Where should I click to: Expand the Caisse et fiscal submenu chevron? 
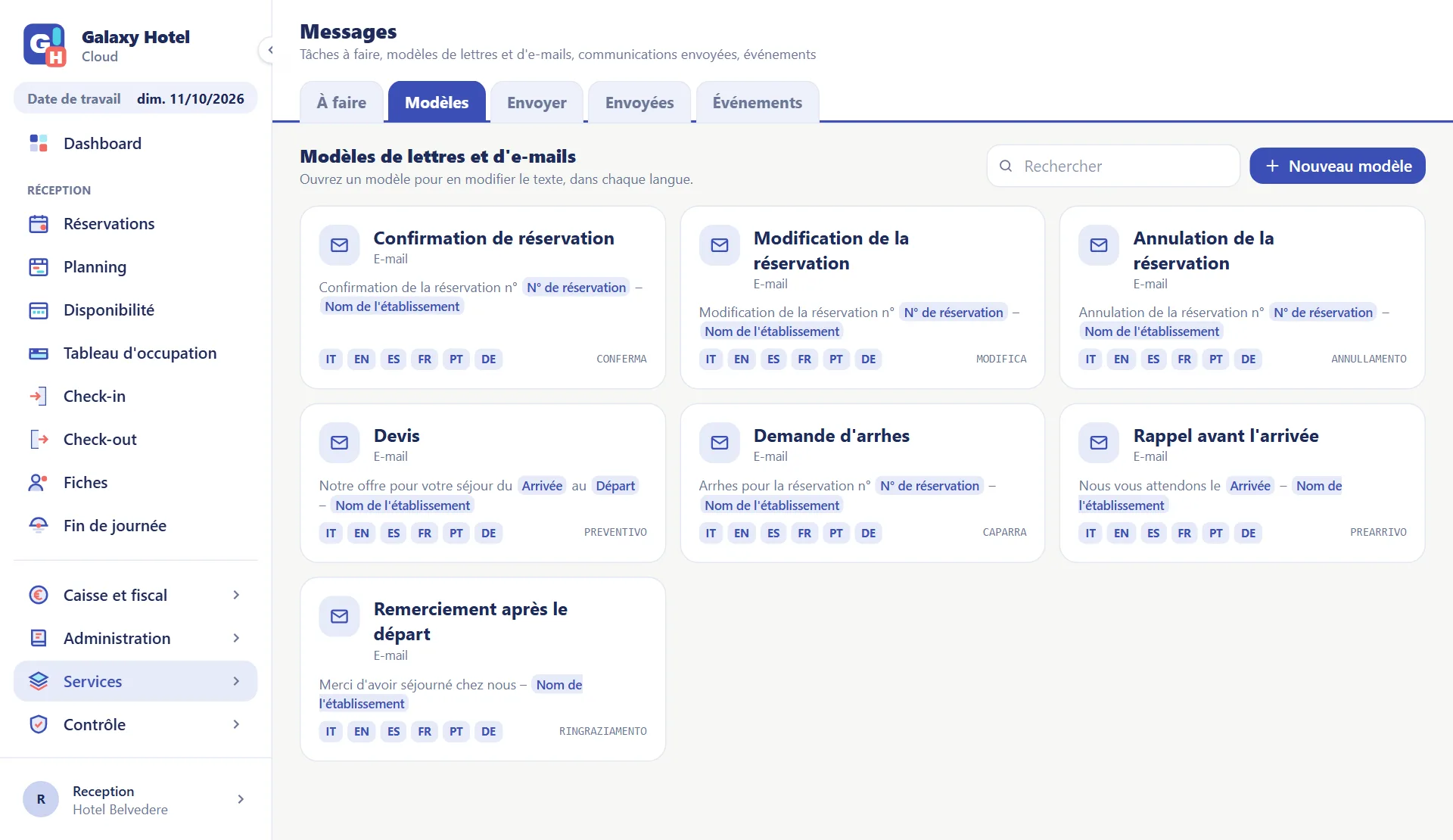click(236, 596)
